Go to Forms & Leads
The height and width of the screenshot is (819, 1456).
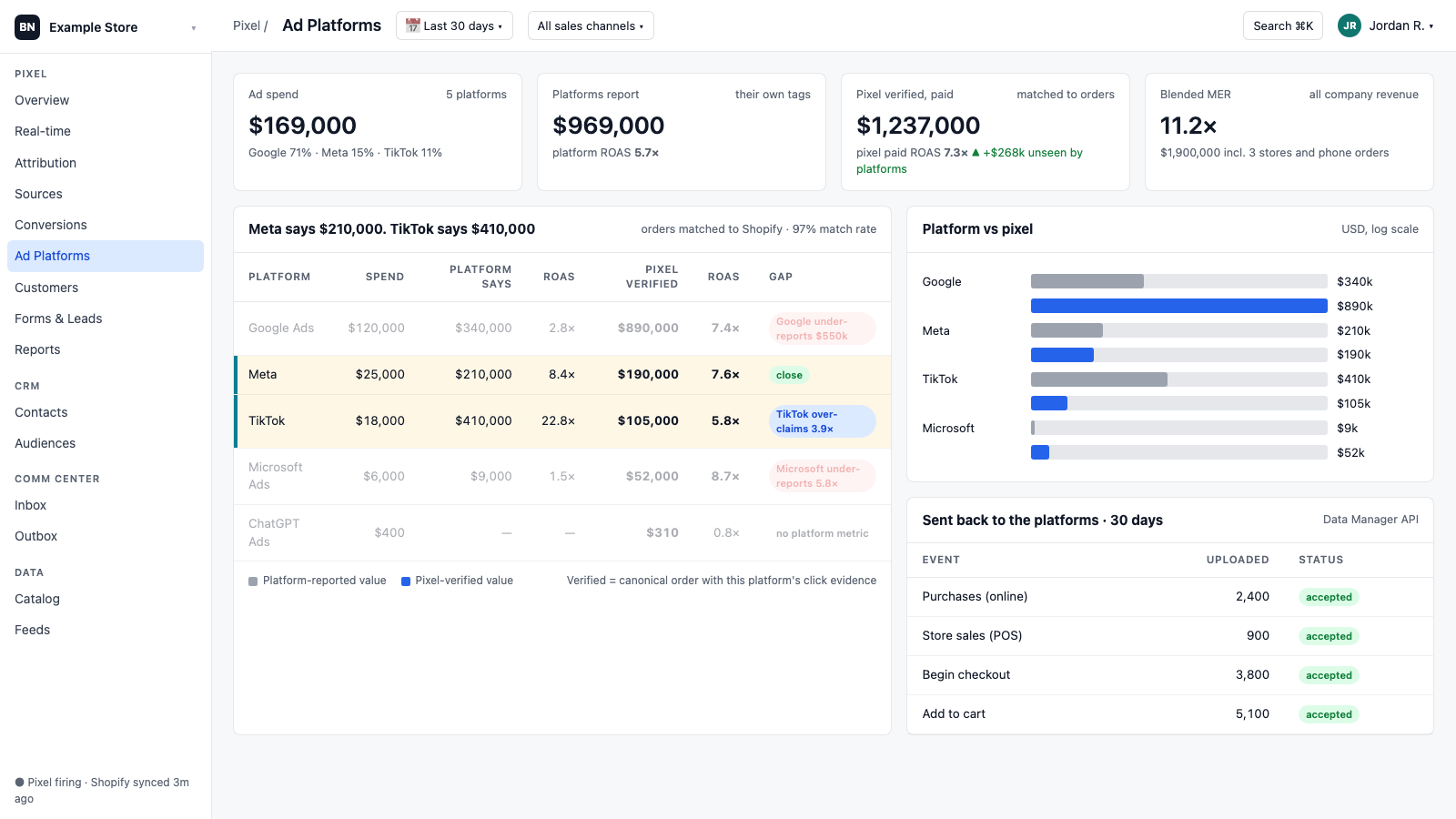tap(106, 318)
